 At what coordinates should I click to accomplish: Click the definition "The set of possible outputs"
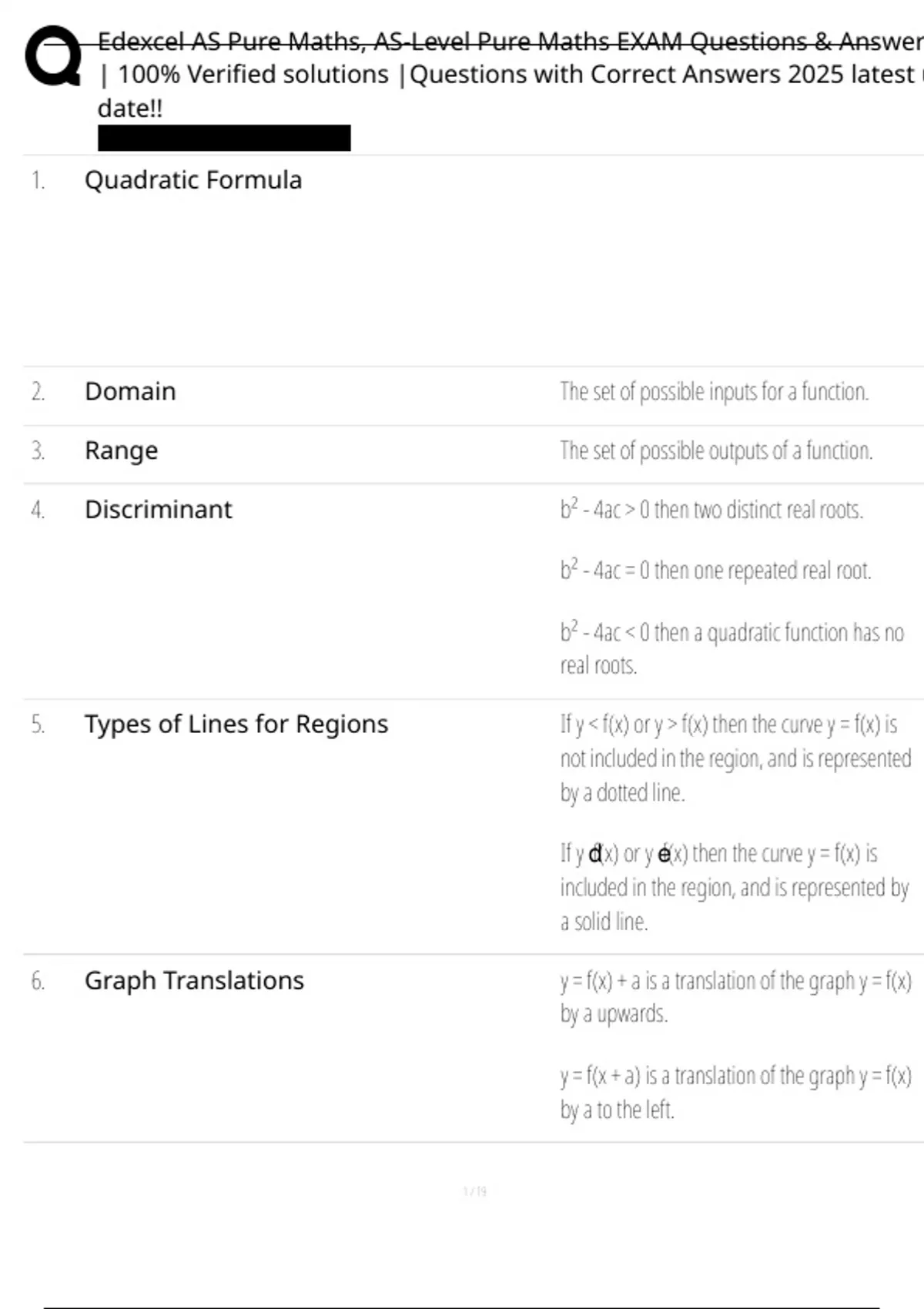(x=716, y=450)
